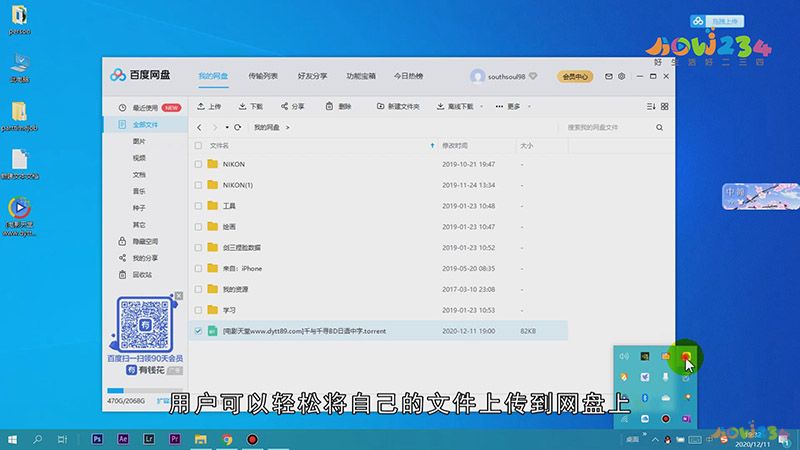The width and height of the screenshot is (800, 450).
Task: Sort by 修改时间 column header
Action: (455, 145)
